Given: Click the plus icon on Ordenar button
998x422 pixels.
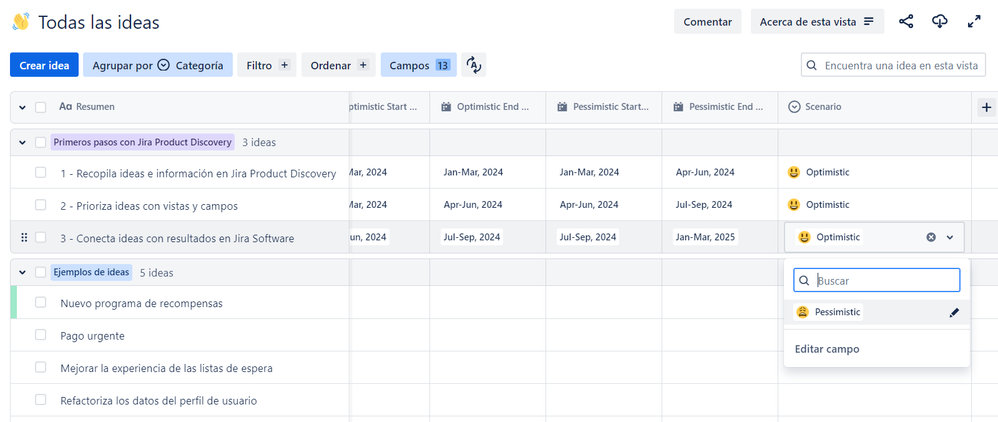Looking at the screenshot, I should pyautogui.click(x=363, y=65).
